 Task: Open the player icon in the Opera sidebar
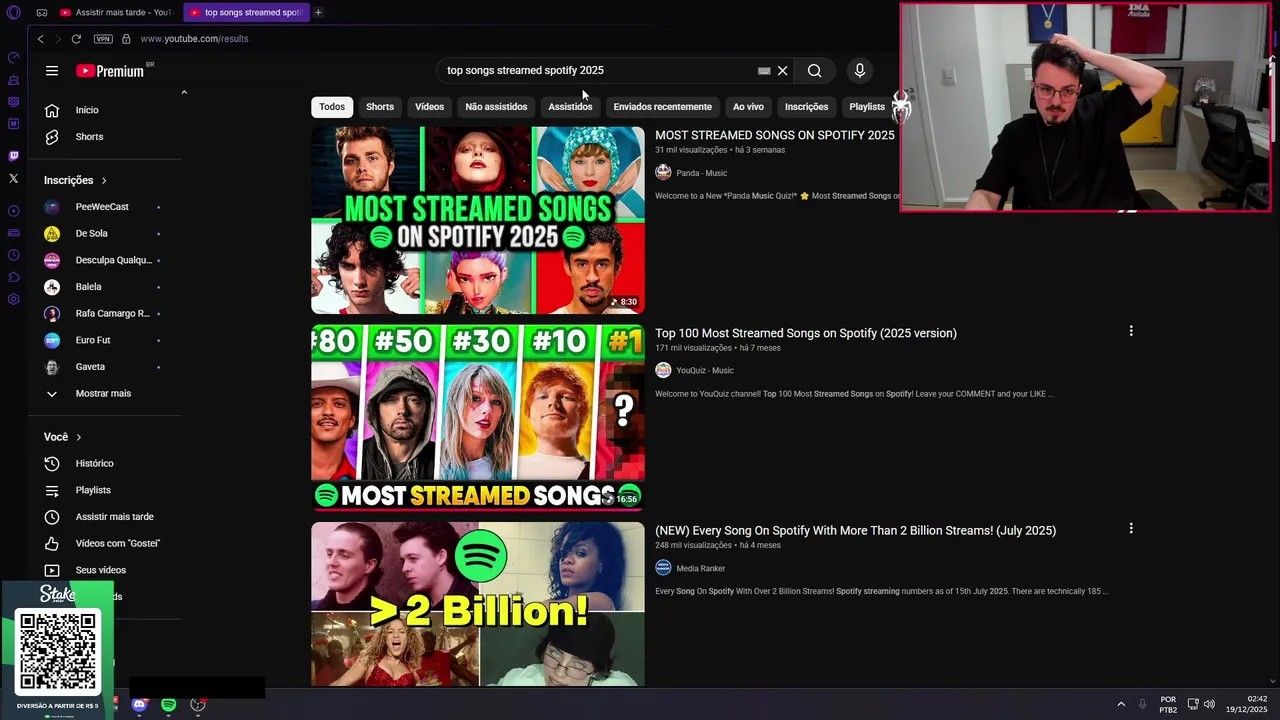pyautogui.click(x=13, y=211)
